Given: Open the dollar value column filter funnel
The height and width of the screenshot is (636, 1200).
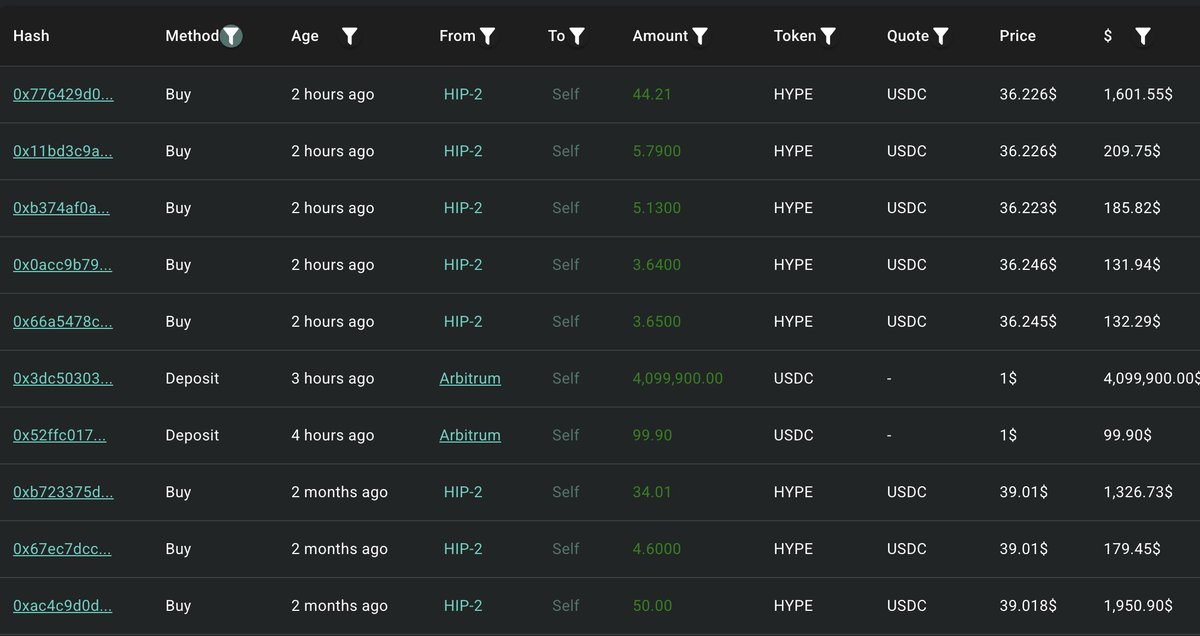Looking at the screenshot, I should [x=1142, y=35].
